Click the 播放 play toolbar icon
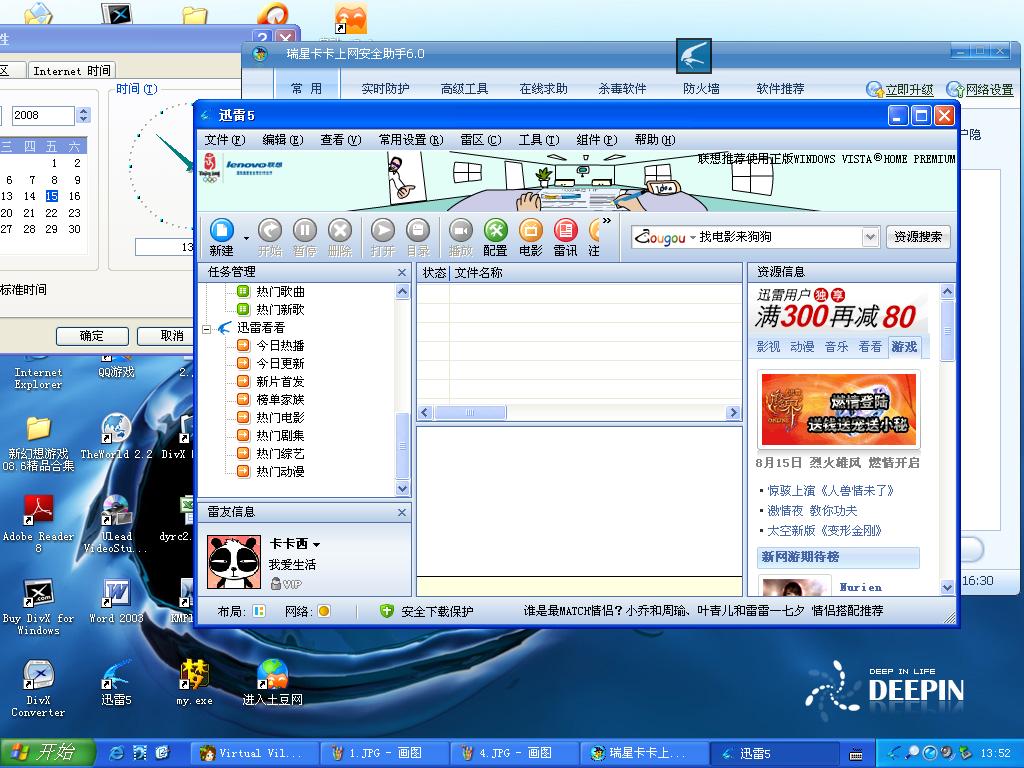The image size is (1024, 768). [x=460, y=238]
